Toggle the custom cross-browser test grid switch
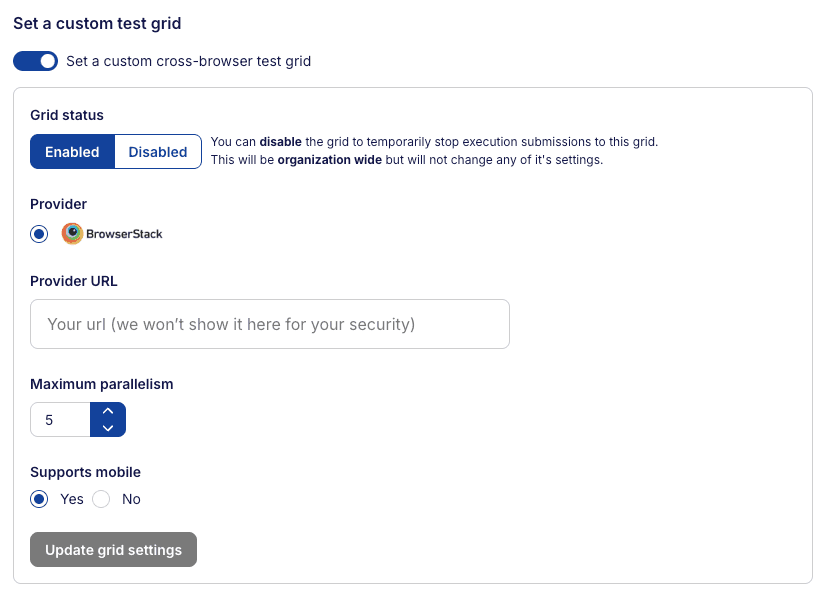822x595 pixels. 36,61
